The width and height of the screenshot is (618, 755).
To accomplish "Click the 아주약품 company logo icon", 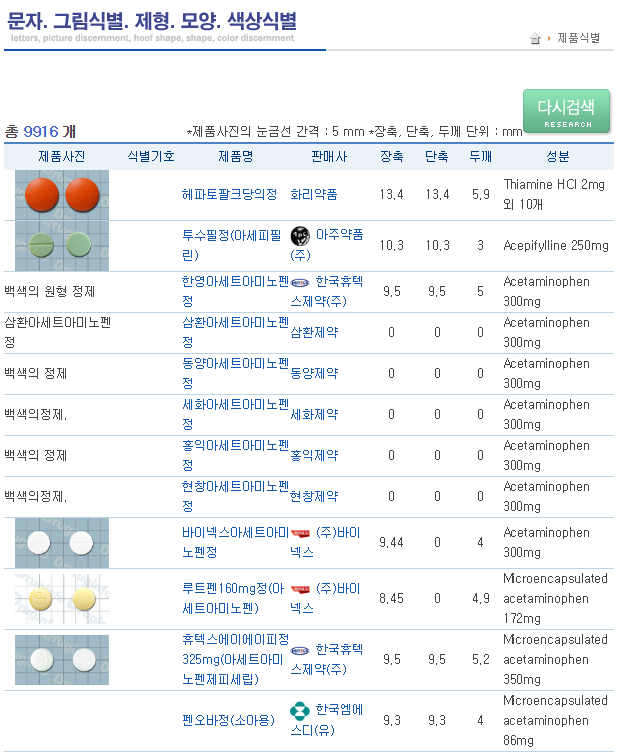I will 301,235.
